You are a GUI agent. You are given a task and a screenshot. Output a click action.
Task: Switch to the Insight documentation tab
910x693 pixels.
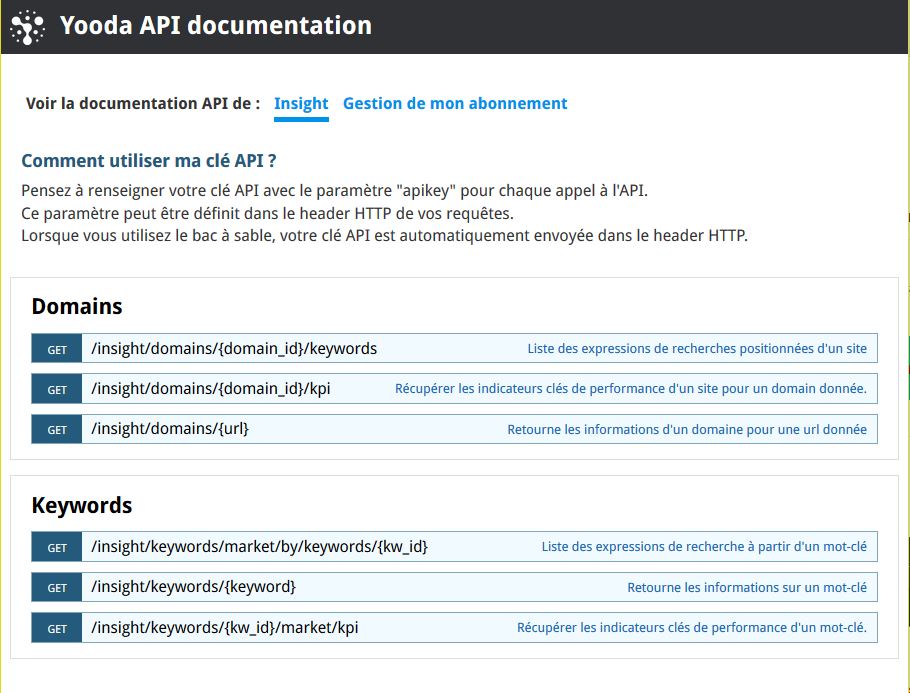(x=301, y=103)
